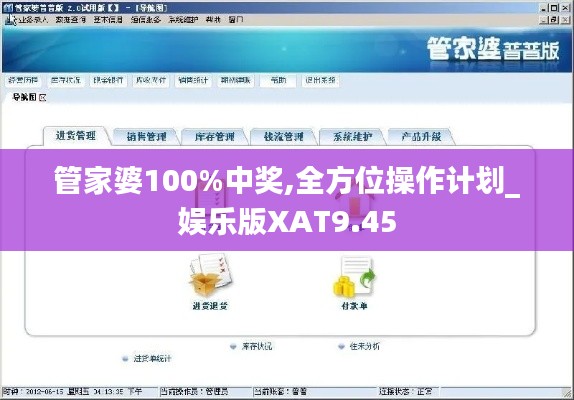Switch to the 钱流管理 tab
574x400 pixels.
point(284,137)
